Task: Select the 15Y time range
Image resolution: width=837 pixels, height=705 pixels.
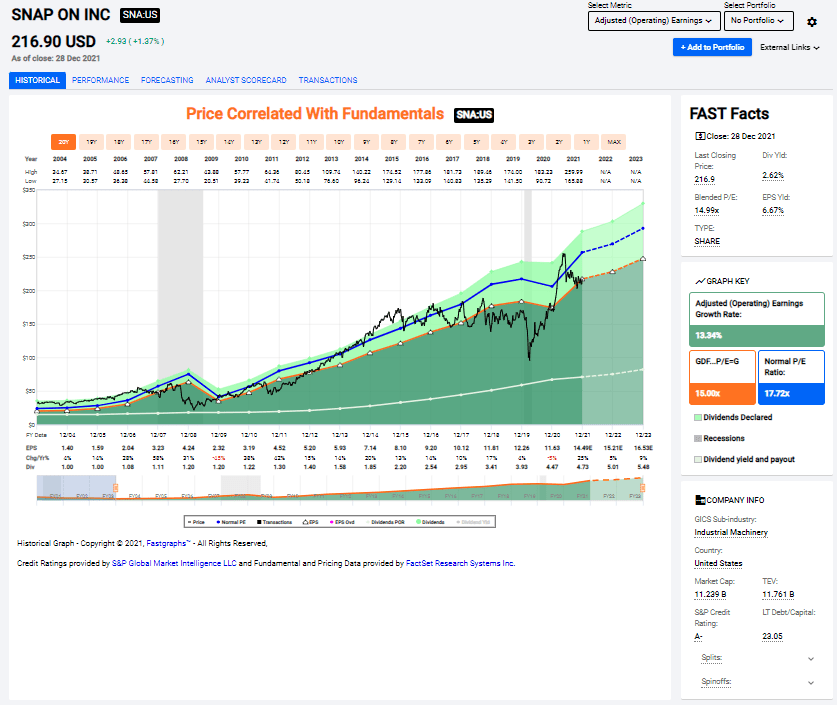Action: tap(201, 142)
